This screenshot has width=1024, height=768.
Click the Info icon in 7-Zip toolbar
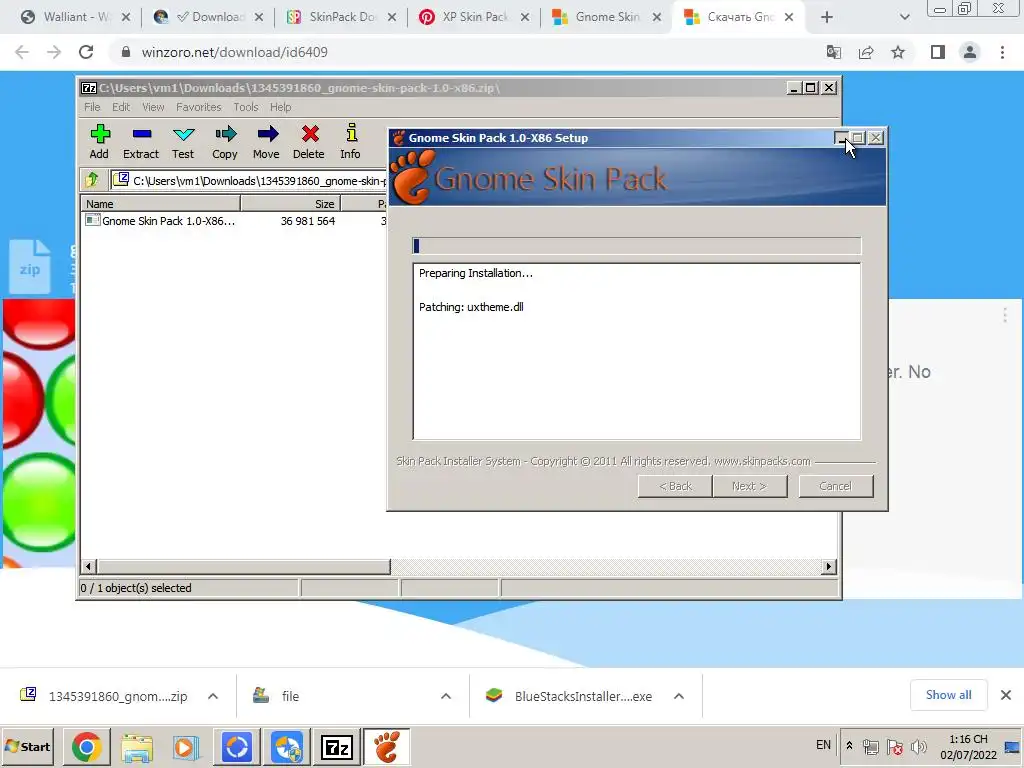351,142
